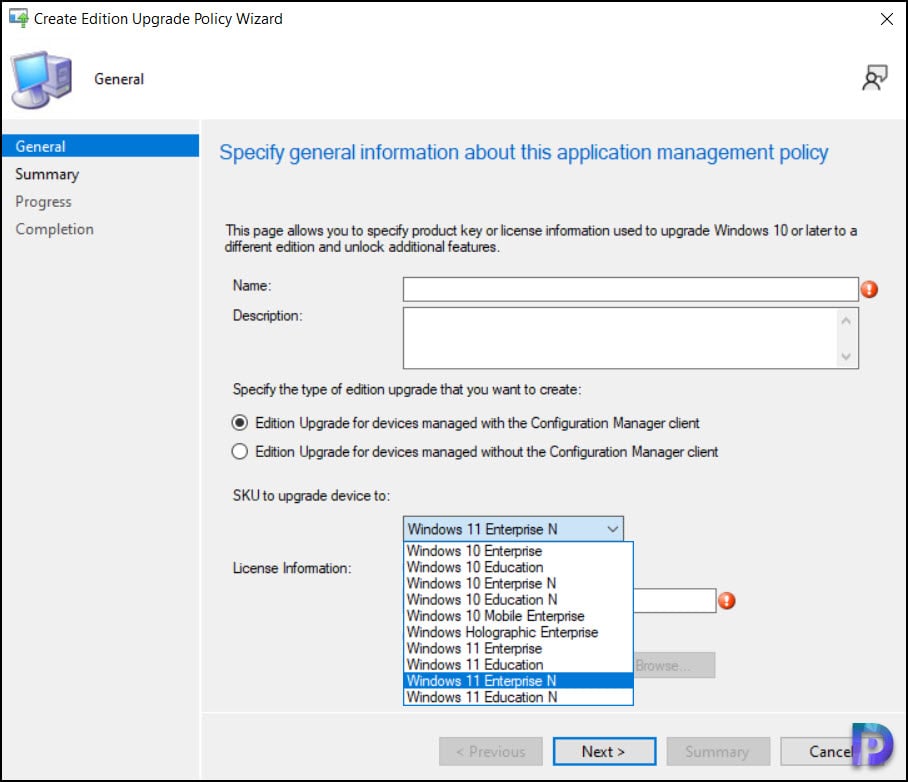The image size is (908, 782).
Task: Click into the Name text field
Action: pyautogui.click(x=631, y=289)
